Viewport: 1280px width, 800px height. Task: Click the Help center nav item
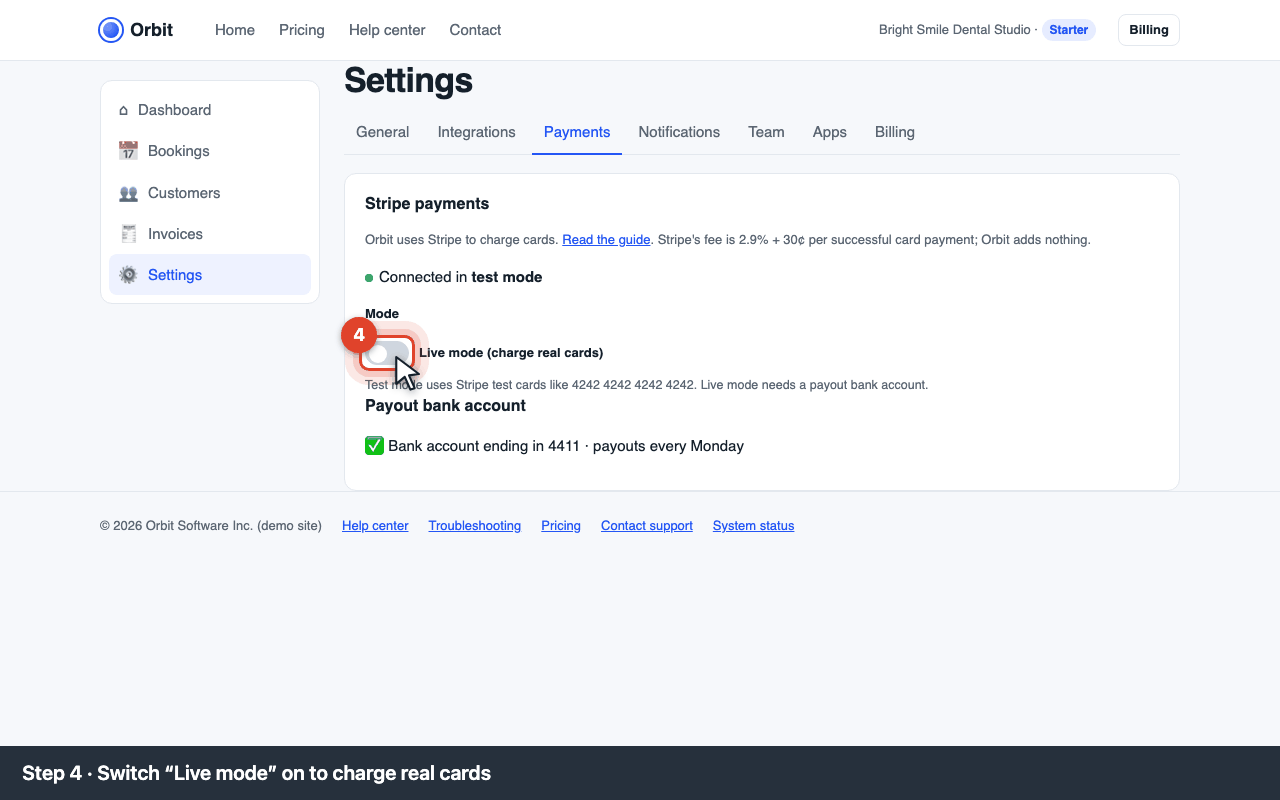(x=387, y=30)
